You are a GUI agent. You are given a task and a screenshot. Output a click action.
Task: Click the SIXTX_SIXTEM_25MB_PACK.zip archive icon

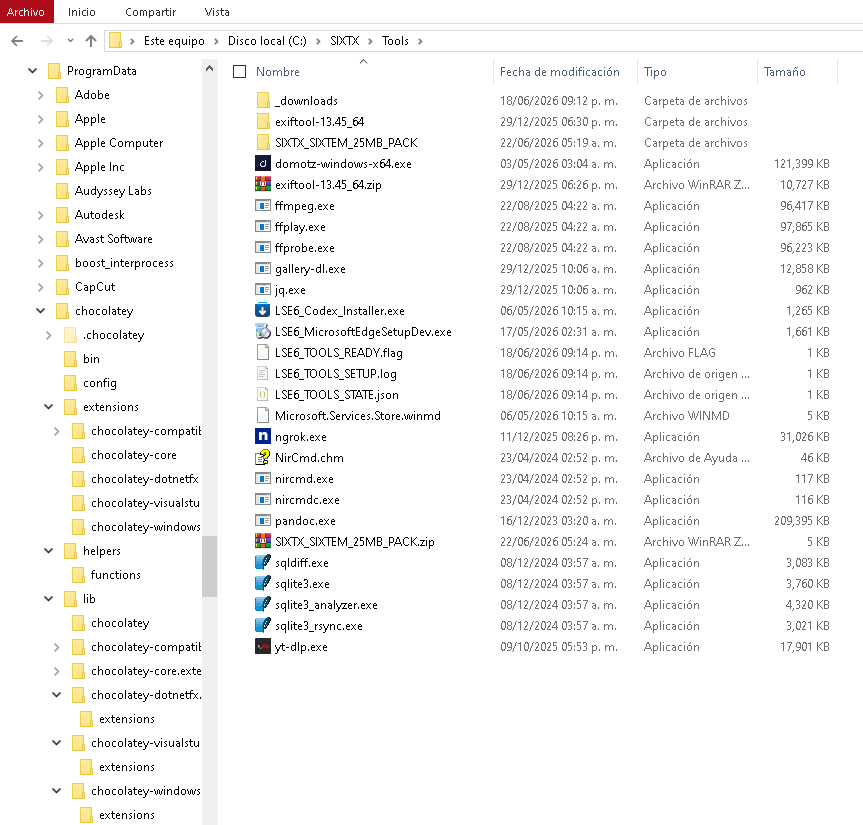pyautogui.click(x=263, y=542)
